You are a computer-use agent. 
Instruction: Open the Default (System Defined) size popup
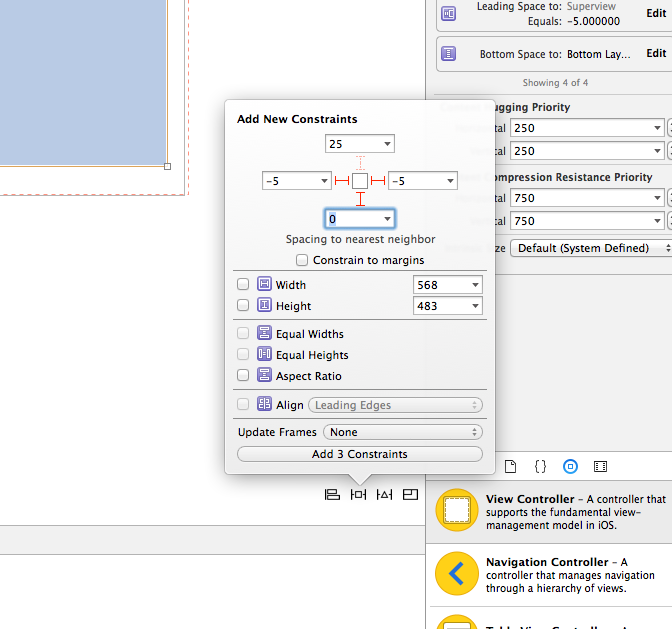[591, 248]
